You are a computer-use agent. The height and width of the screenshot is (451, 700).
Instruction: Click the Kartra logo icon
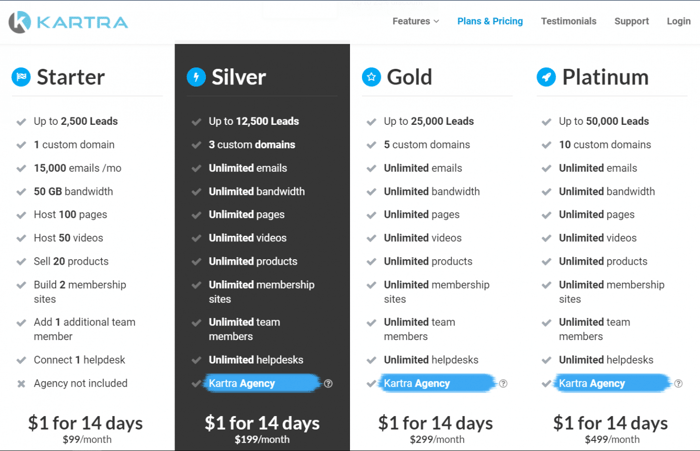(20, 20)
